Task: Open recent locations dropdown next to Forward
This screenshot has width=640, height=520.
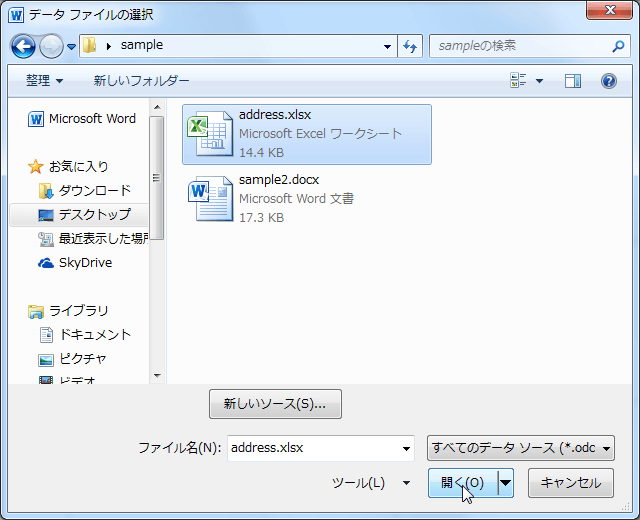Action: [71, 47]
